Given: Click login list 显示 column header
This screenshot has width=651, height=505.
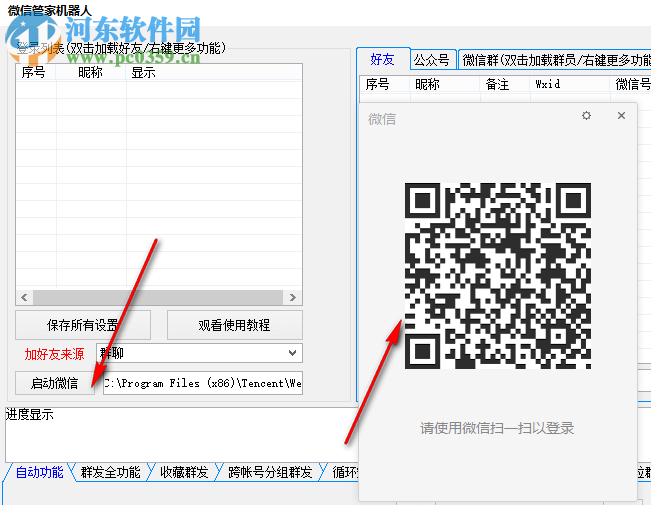Looking at the screenshot, I should pyautogui.click(x=214, y=72).
